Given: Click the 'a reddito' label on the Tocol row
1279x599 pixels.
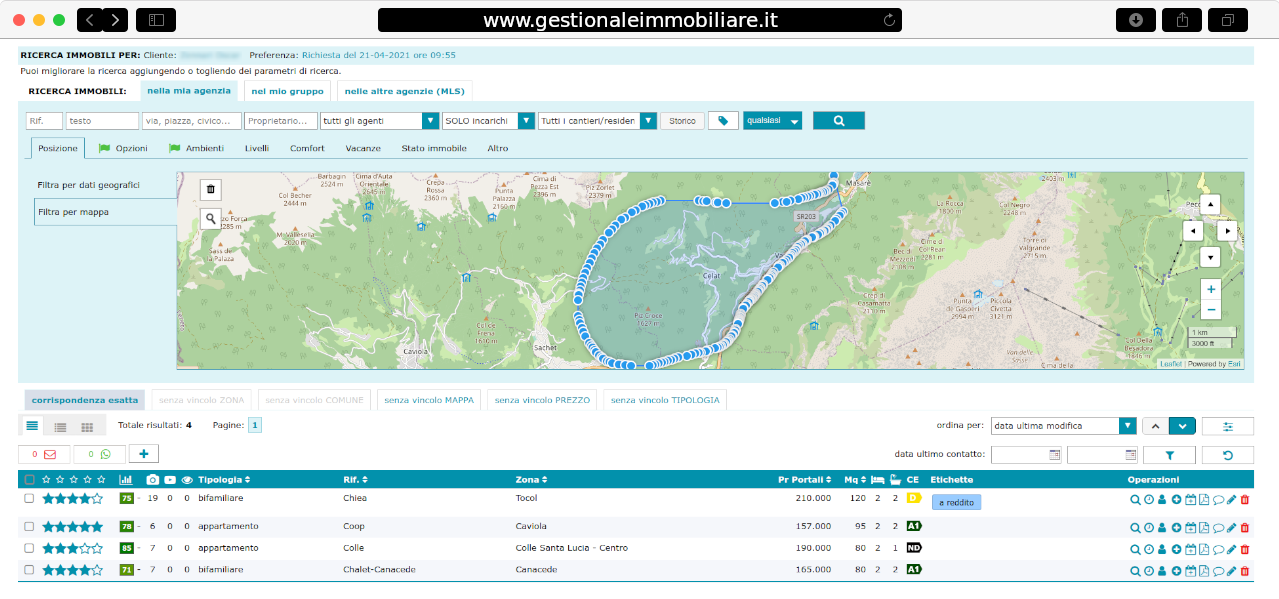Looking at the screenshot, I should coord(956,501).
